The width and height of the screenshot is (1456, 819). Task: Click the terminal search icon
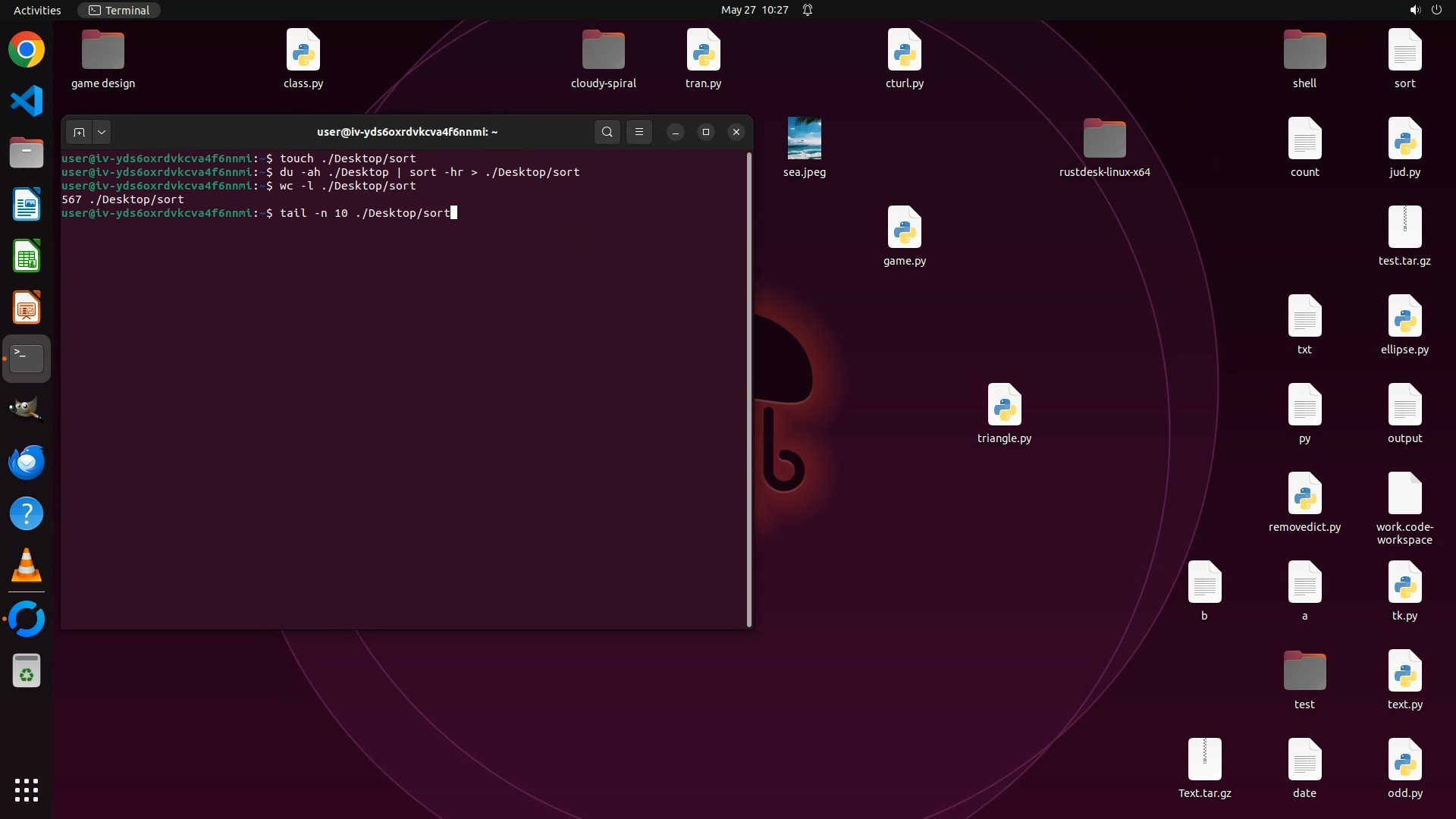tap(607, 132)
